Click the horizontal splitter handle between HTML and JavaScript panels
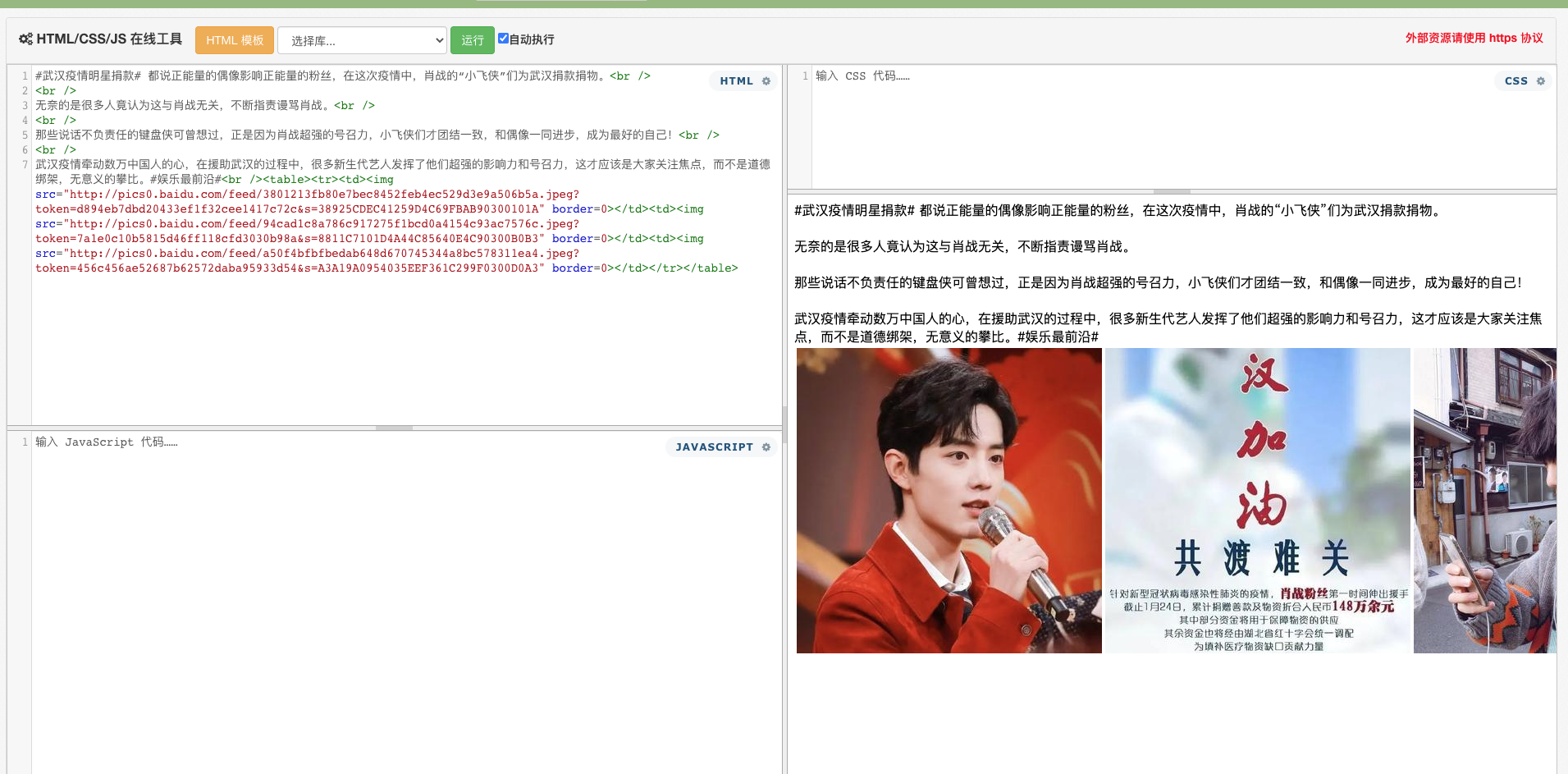The height and width of the screenshot is (774, 1568). click(x=394, y=428)
